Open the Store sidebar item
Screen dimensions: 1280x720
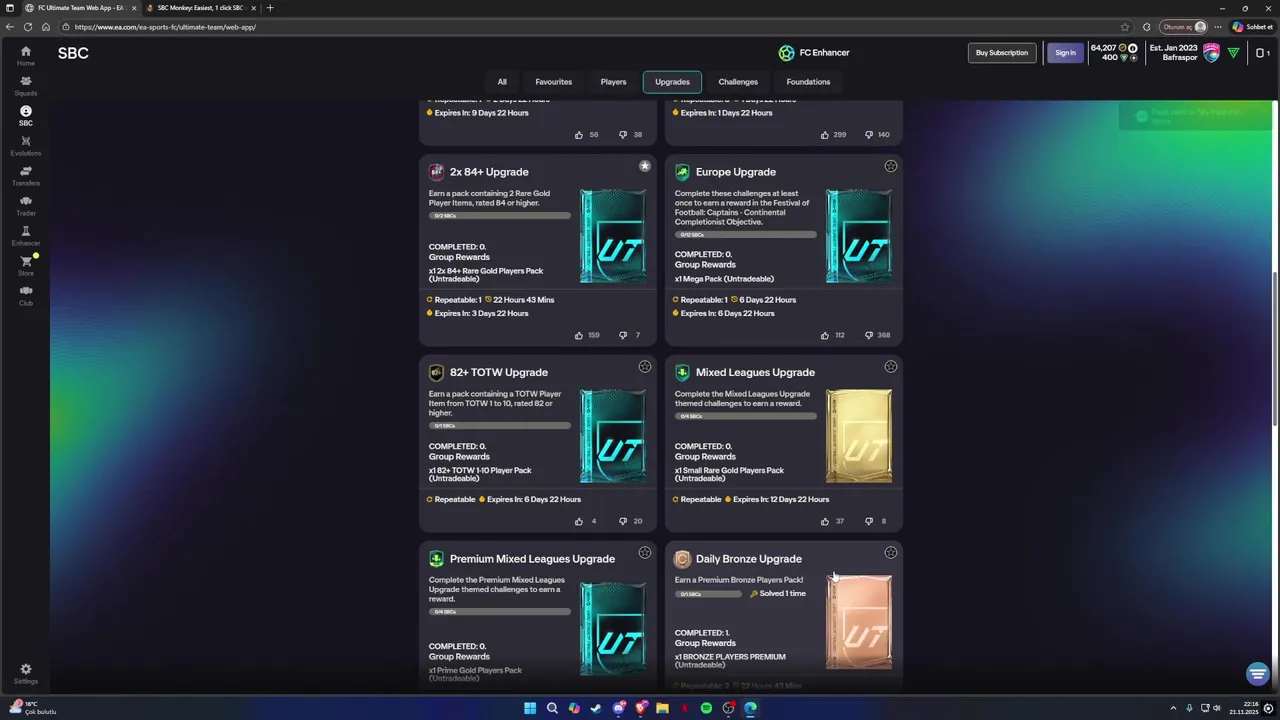coord(25,266)
